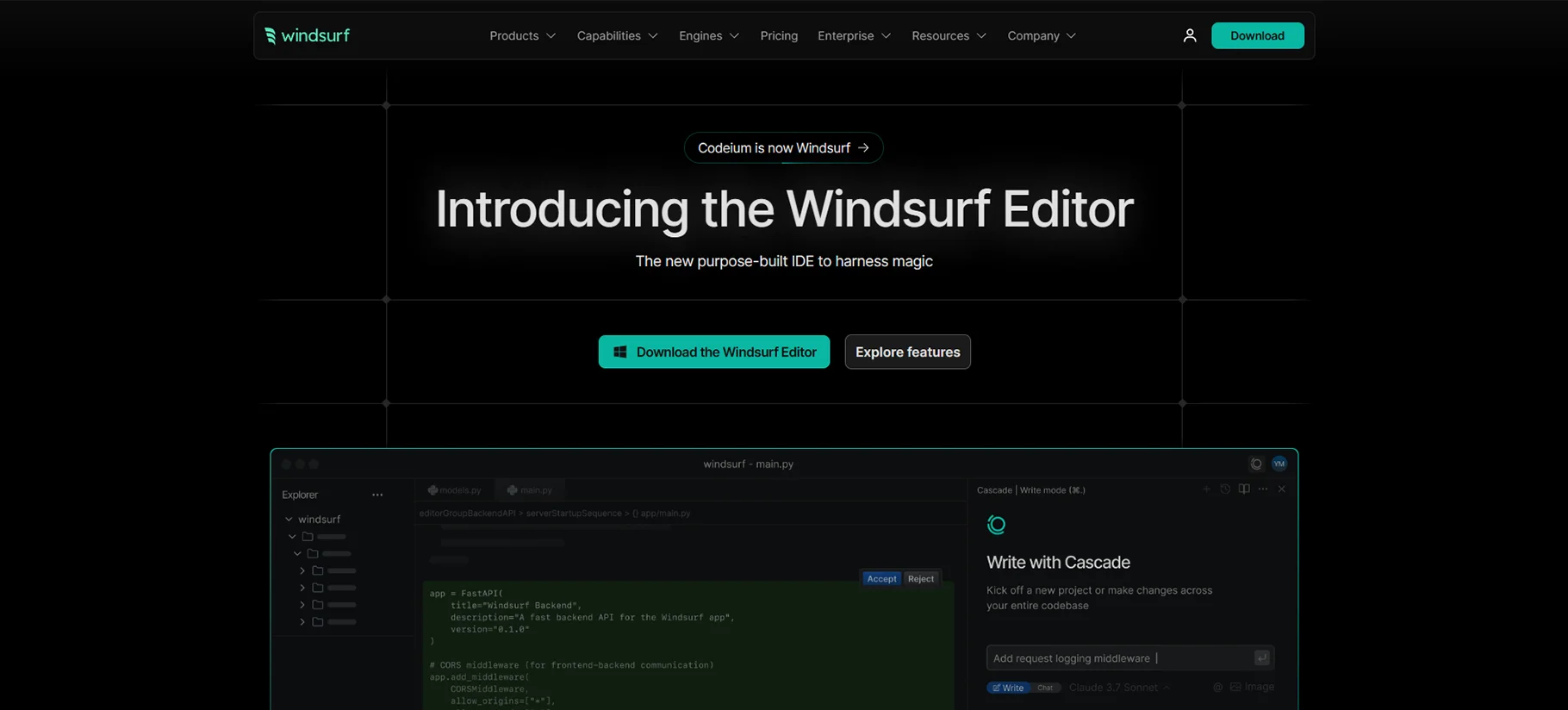Open the Claude 3.7 Sonnet model selector
The width and height of the screenshot is (1568, 710).
(1120, 688)
